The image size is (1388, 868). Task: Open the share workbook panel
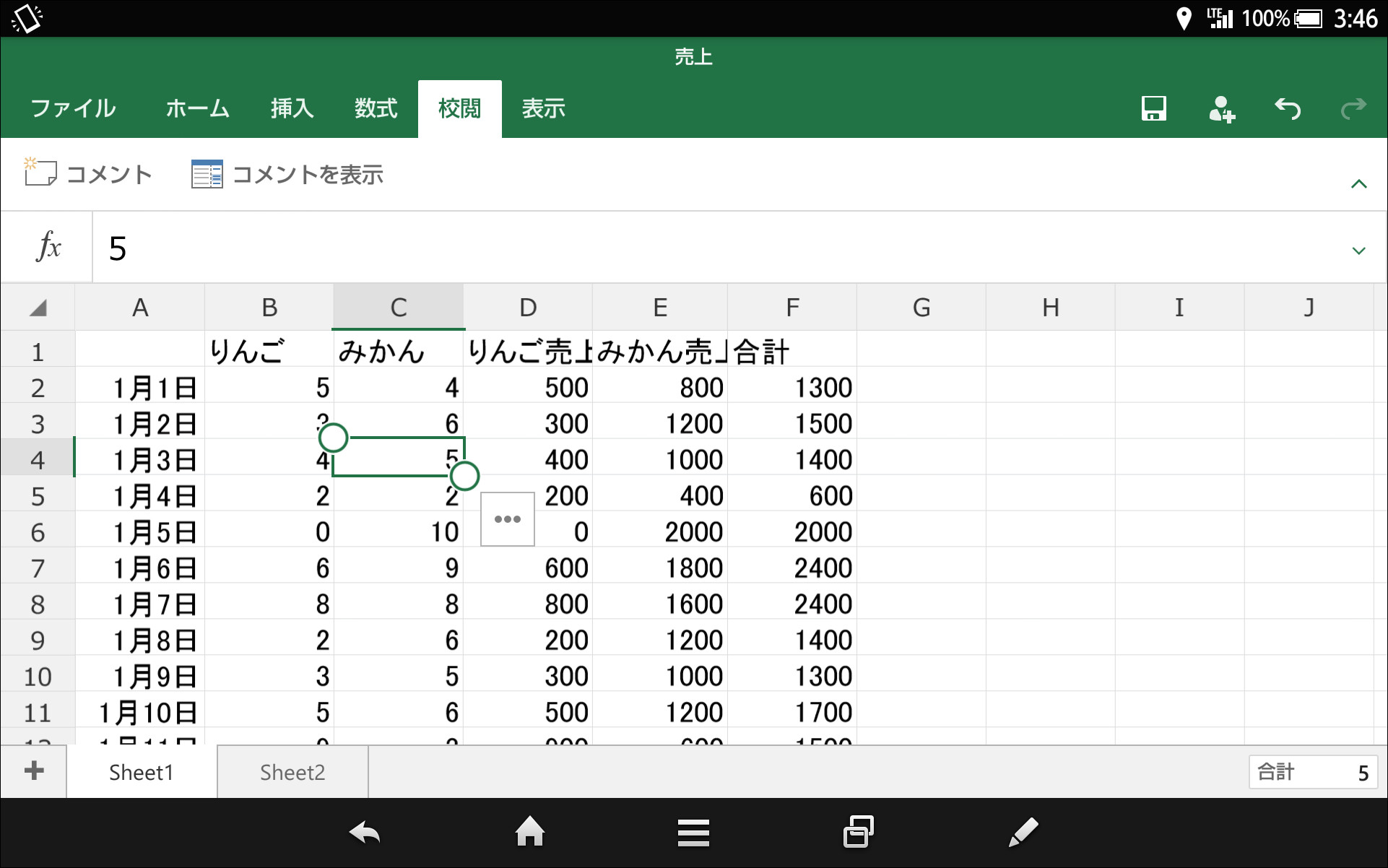(x=1221, y=108)
